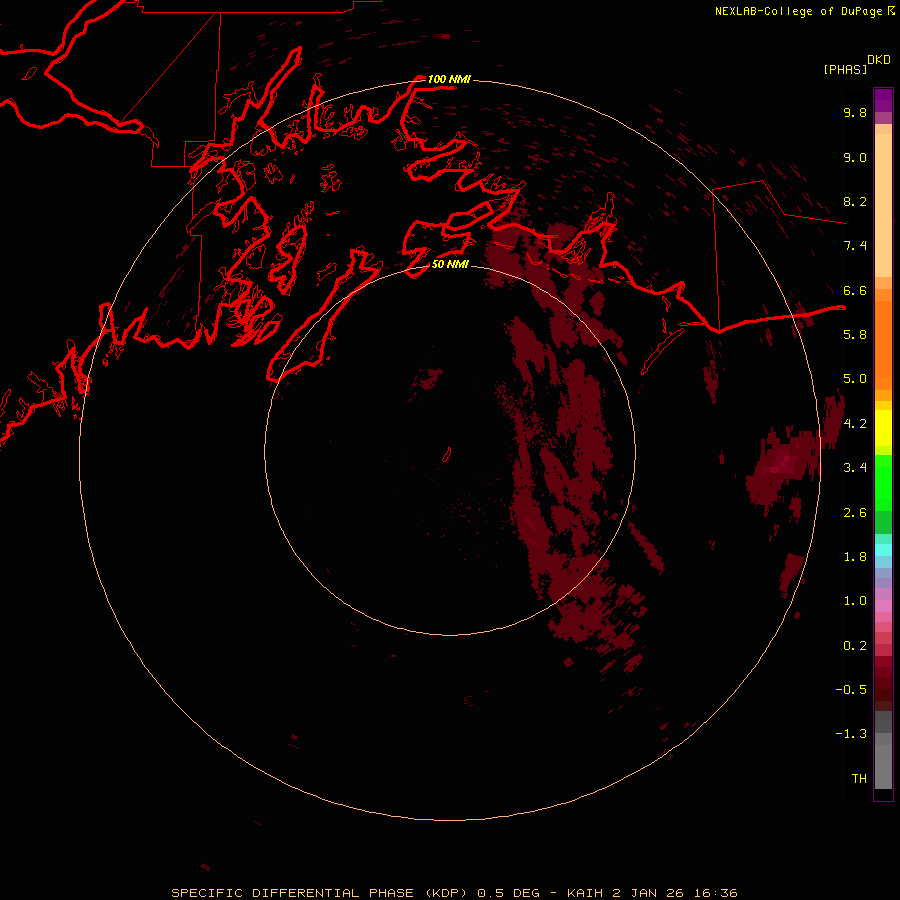
Task: Click the [PHAS] label near colorbar
Action: point(845,69)
